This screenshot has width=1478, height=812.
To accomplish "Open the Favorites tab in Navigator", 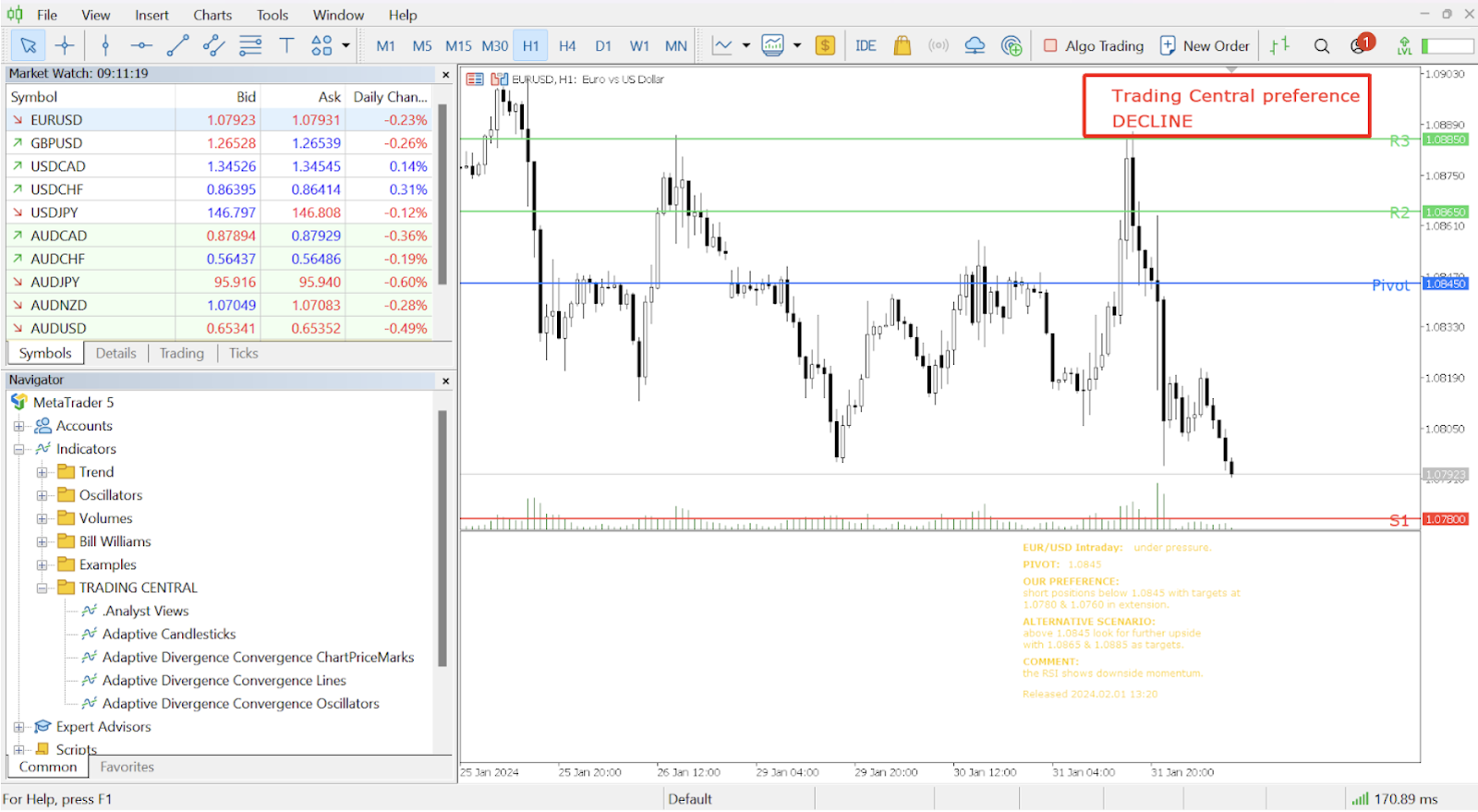I will coord(127,767).
